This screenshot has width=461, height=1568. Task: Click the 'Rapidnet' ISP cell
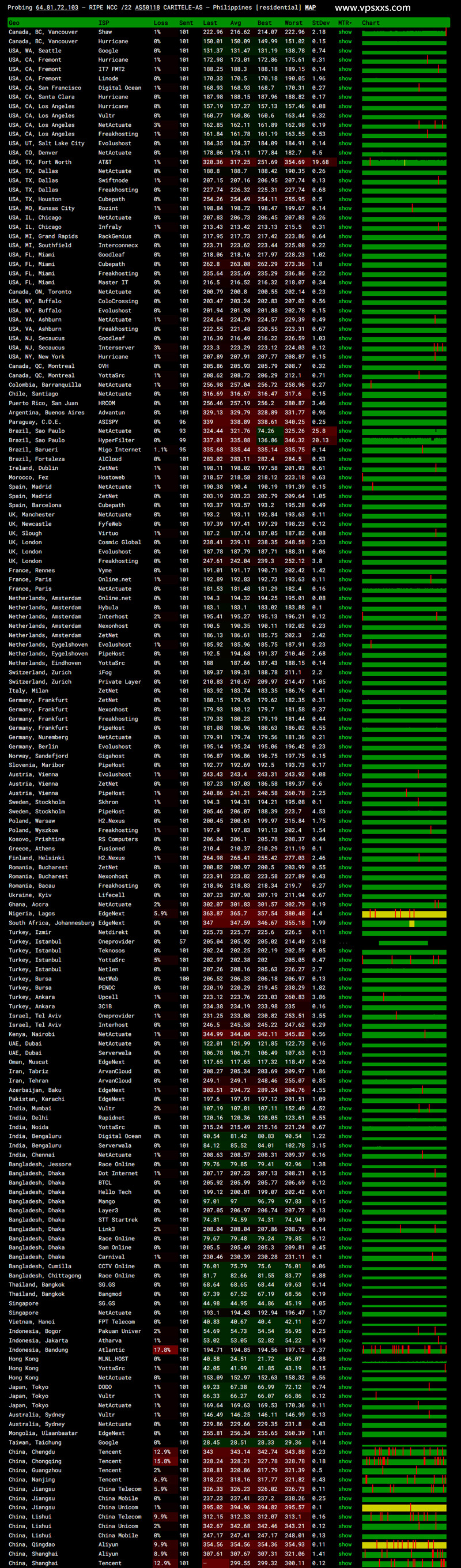111,1118
